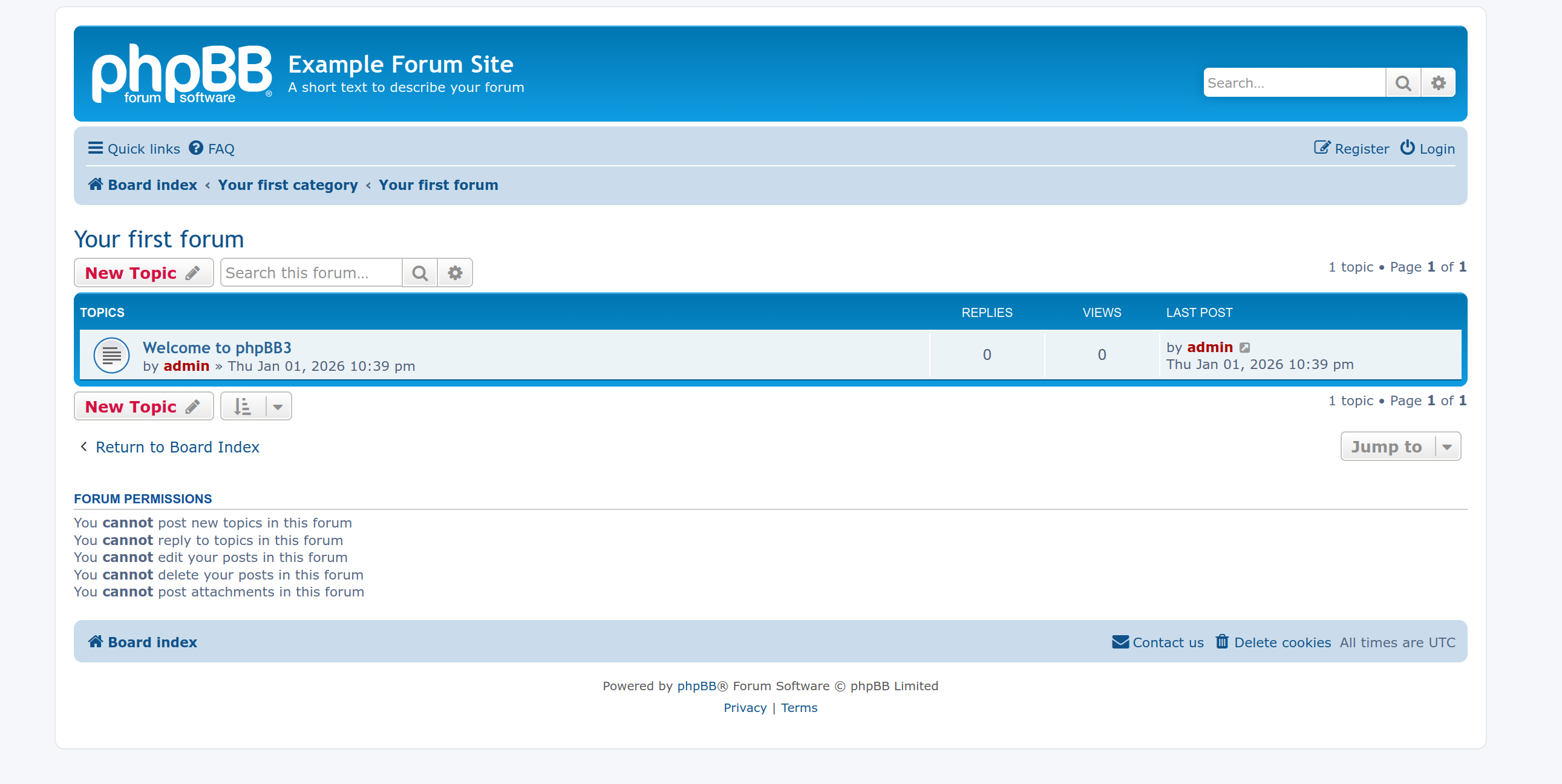Screen dimensions: 1562x784
Task: Click the top New Topic button
Action: (x=143, y=273)
